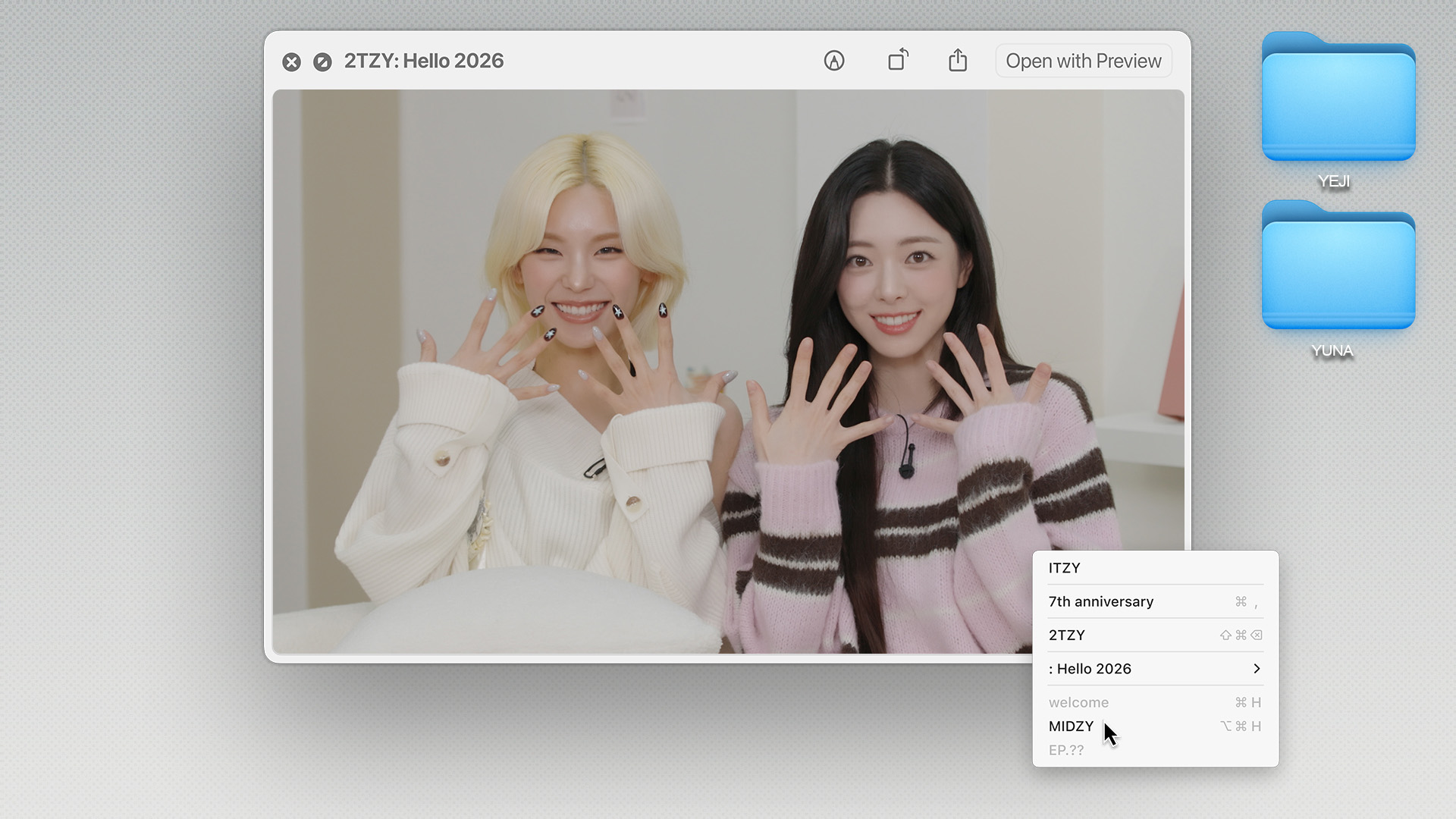Click the 2TZY: Hello 2026 window title
1456x819 pixels.
[424, 61]
